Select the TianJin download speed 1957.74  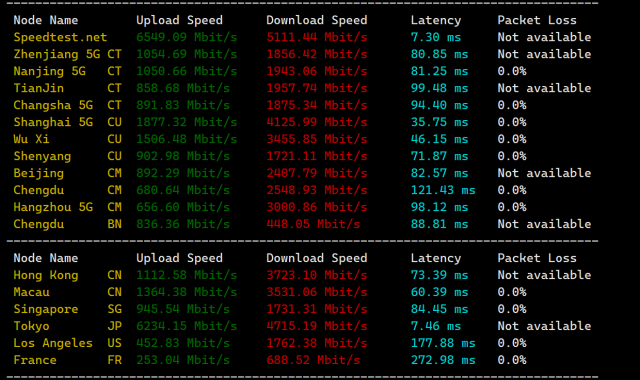point(317,88)
